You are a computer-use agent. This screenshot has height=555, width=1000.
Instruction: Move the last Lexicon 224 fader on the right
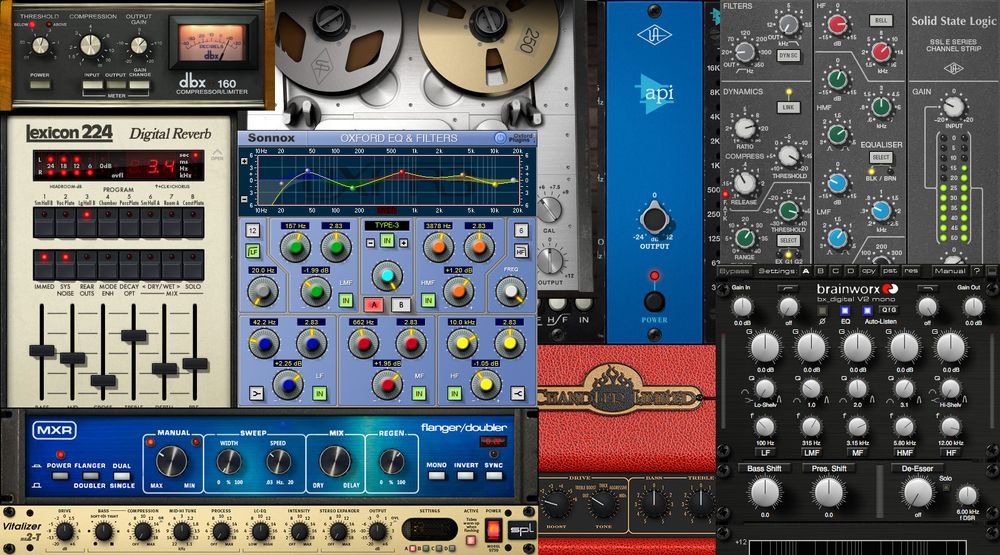[195, 364]
